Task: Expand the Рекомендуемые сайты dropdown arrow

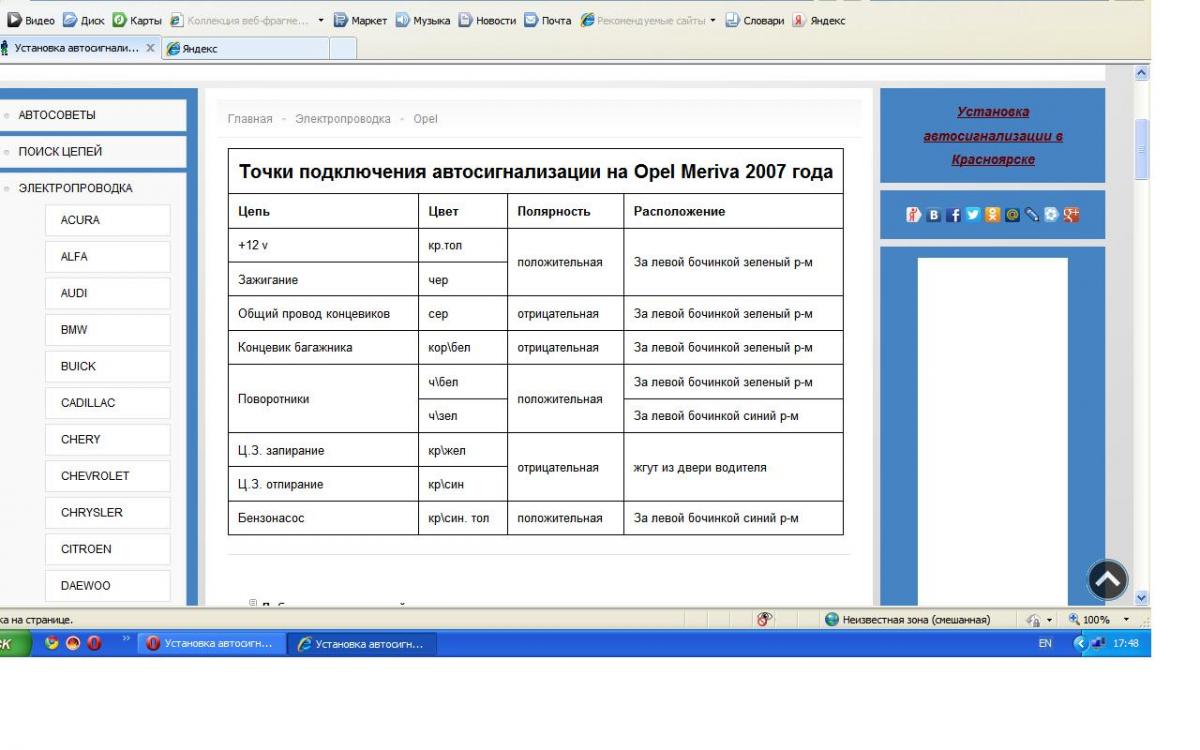Action: click(713, 20)
